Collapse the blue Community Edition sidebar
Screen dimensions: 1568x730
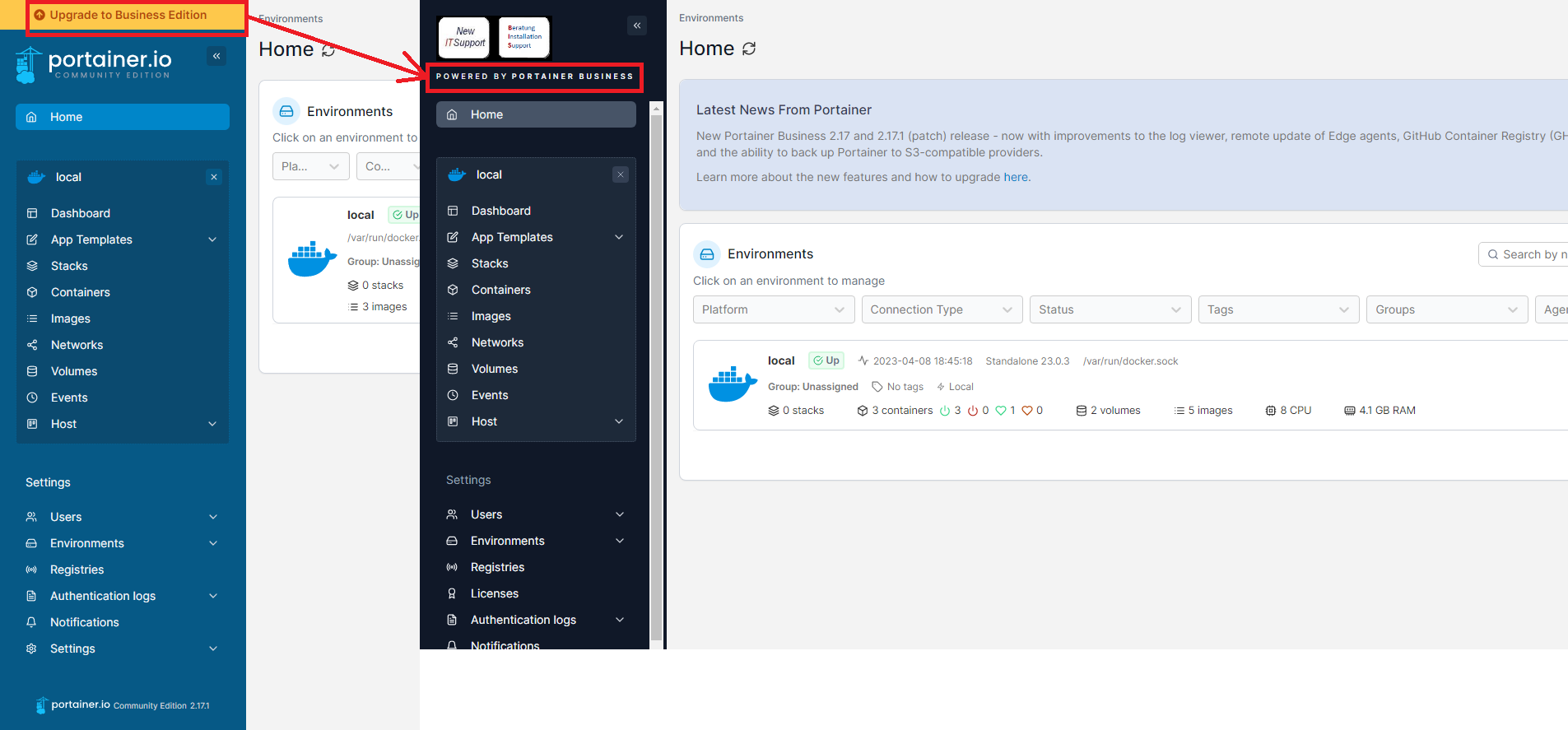pyautogui.click(x=216, y=56)
